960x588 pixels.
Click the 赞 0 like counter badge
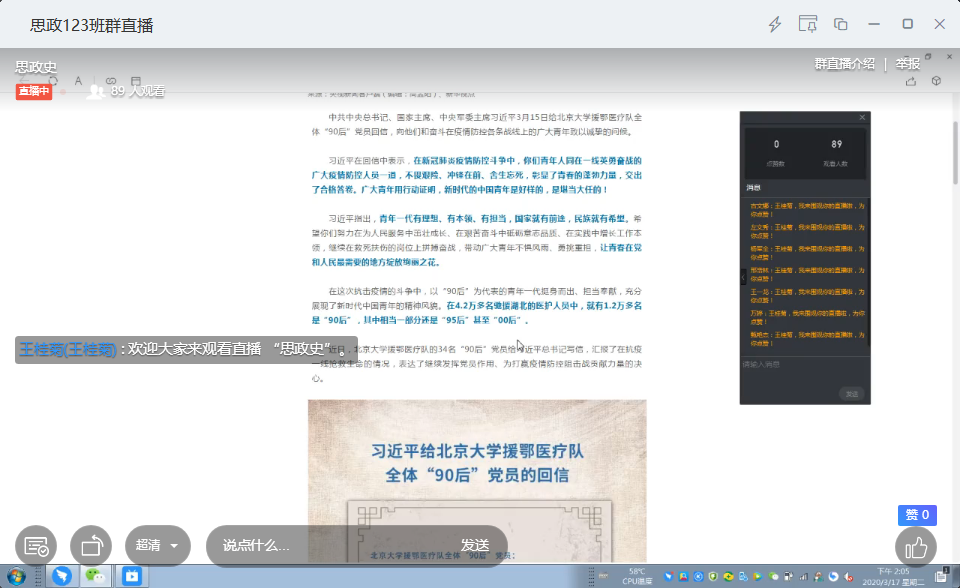tap(917, 515)
